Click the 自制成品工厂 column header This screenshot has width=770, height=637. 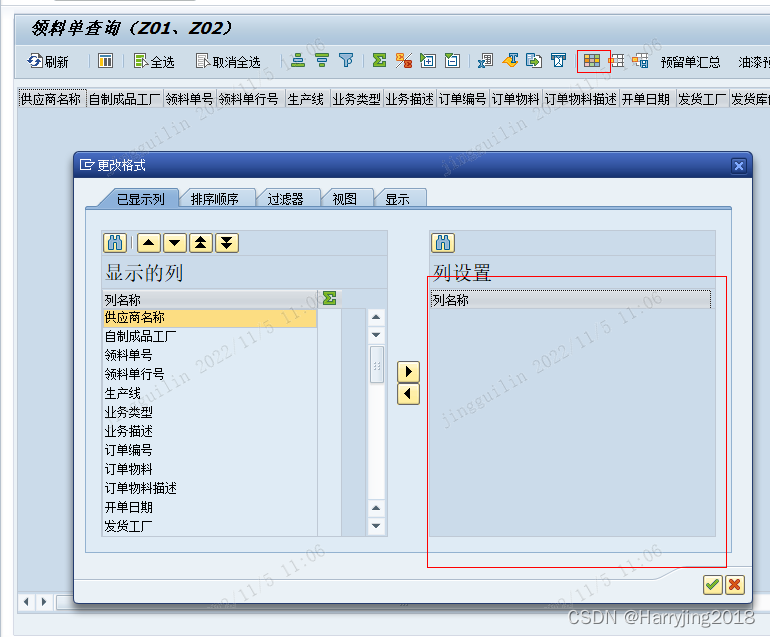[x=125, y=99]
